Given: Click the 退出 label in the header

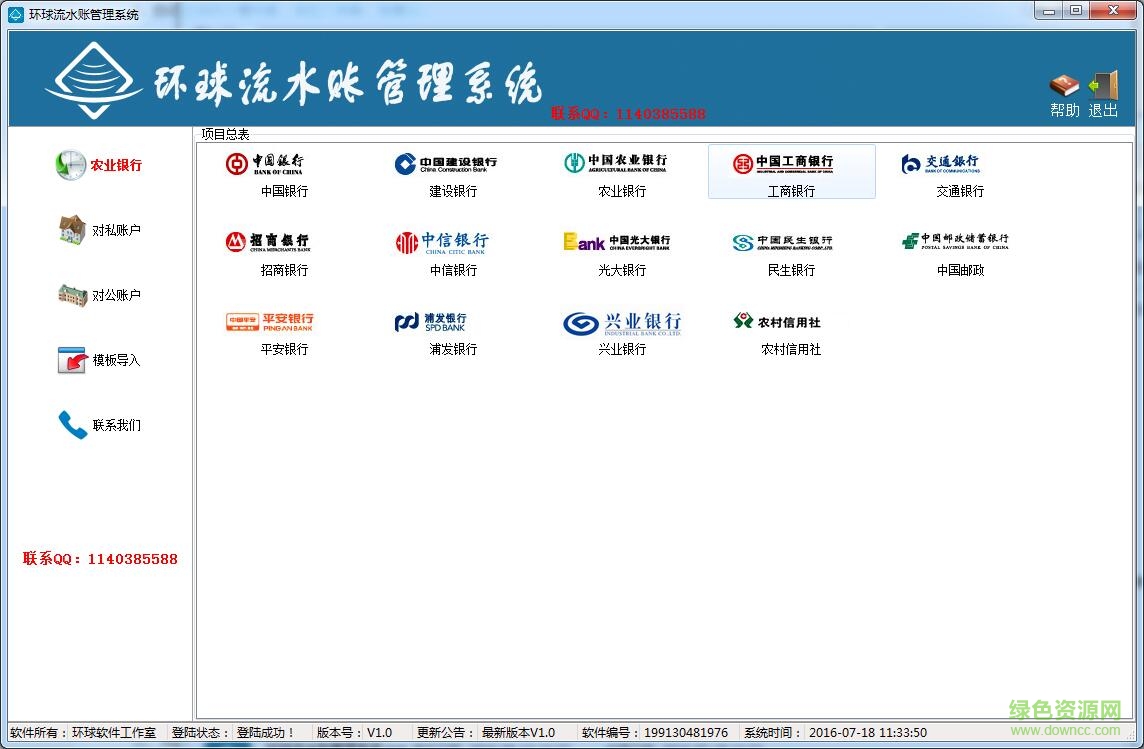Looking at the screenshot, I should tap(1103, 110).
